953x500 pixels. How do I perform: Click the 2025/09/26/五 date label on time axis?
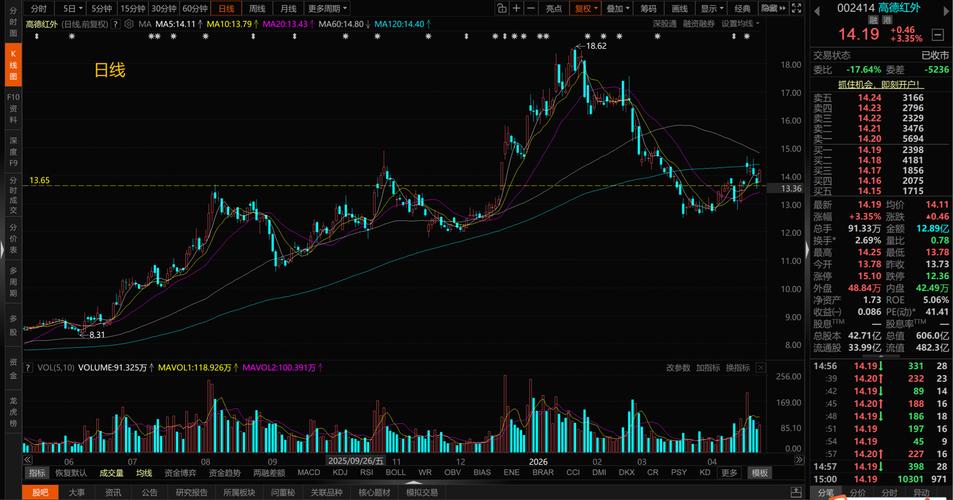[356, 461]
